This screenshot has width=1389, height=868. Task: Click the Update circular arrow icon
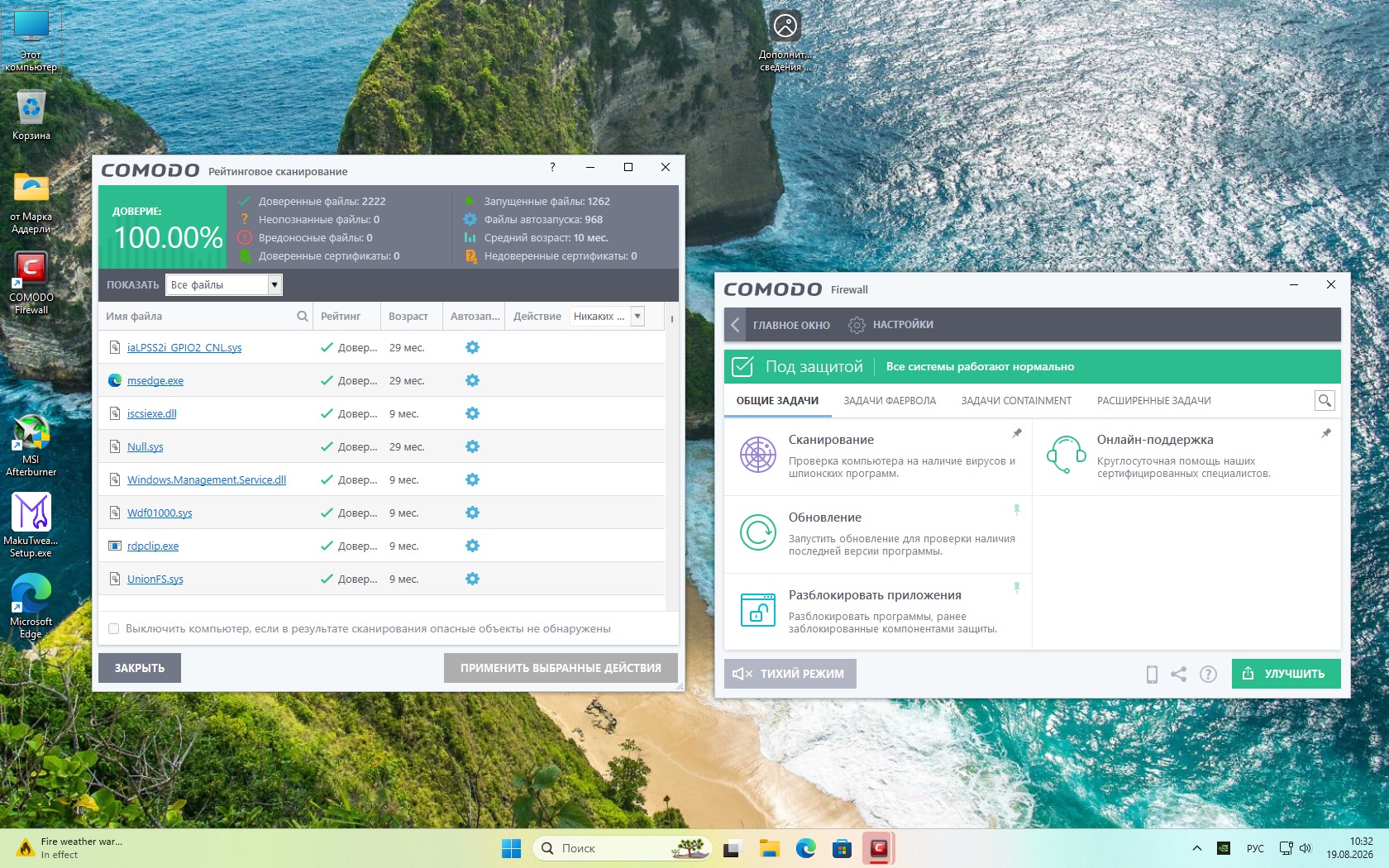[757, 532]
